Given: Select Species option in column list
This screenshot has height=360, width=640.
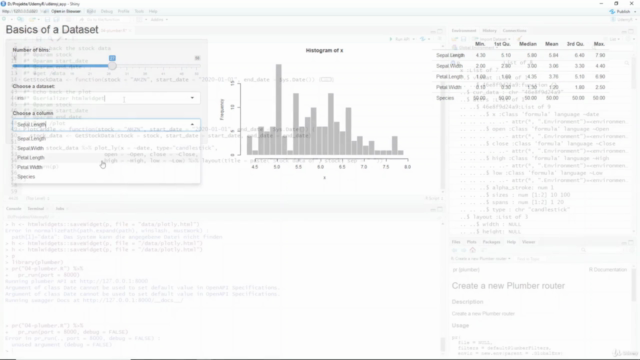Looking at the screenshot, I should pos(106,177).
